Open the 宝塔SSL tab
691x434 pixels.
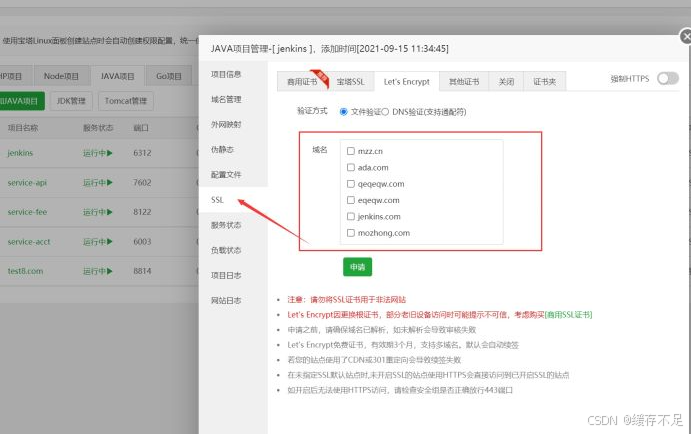[351, 82]
